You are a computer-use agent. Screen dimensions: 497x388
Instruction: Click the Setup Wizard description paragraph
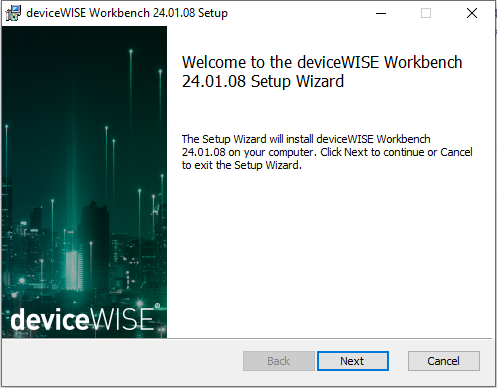pos(327,152)
